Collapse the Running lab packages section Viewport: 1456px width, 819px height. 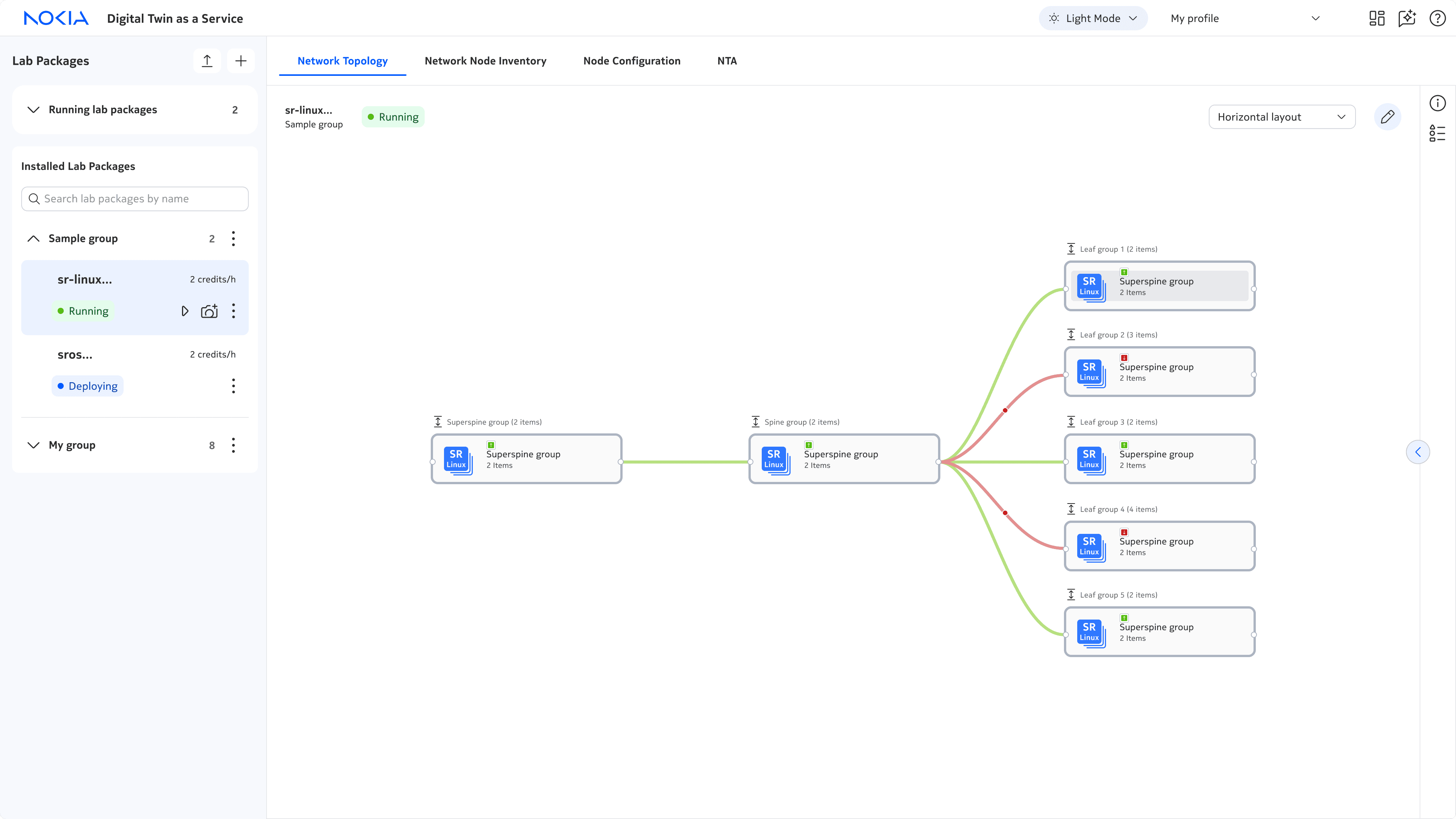pos(33,110)
